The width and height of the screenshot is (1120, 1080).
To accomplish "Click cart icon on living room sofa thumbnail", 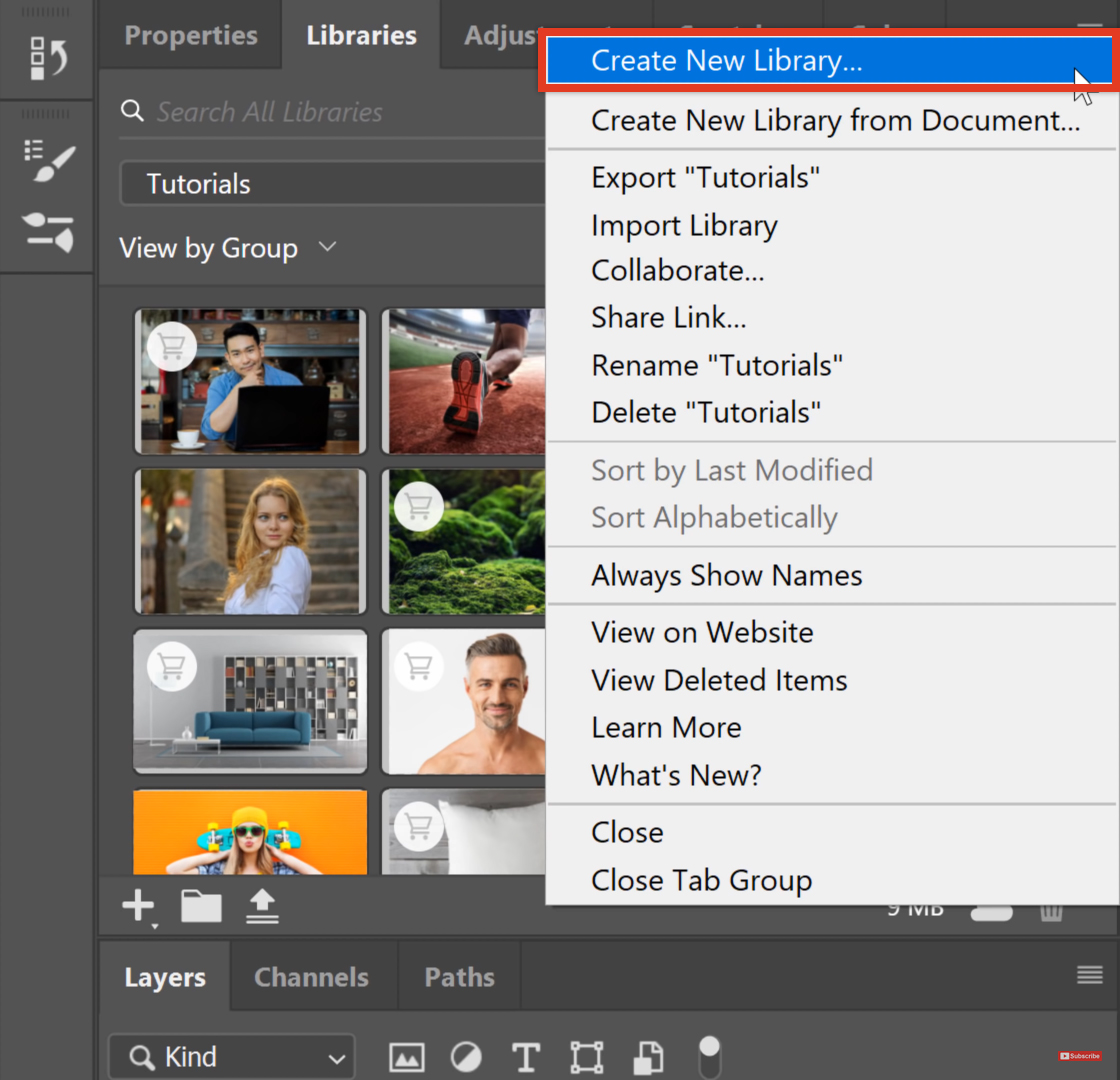I will 171,666.
